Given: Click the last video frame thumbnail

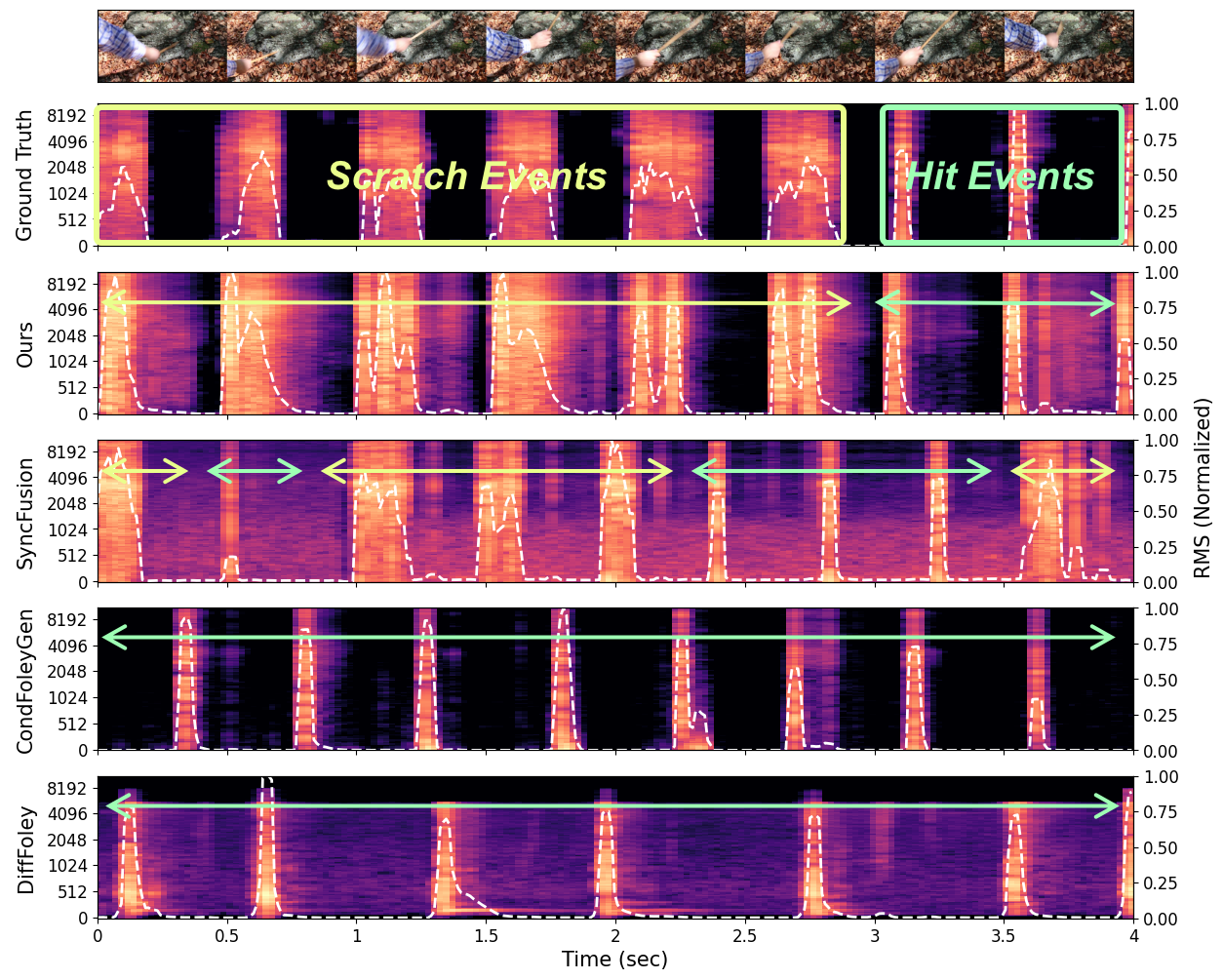Looking at the screenshot, I should (x=1069, y=46).
